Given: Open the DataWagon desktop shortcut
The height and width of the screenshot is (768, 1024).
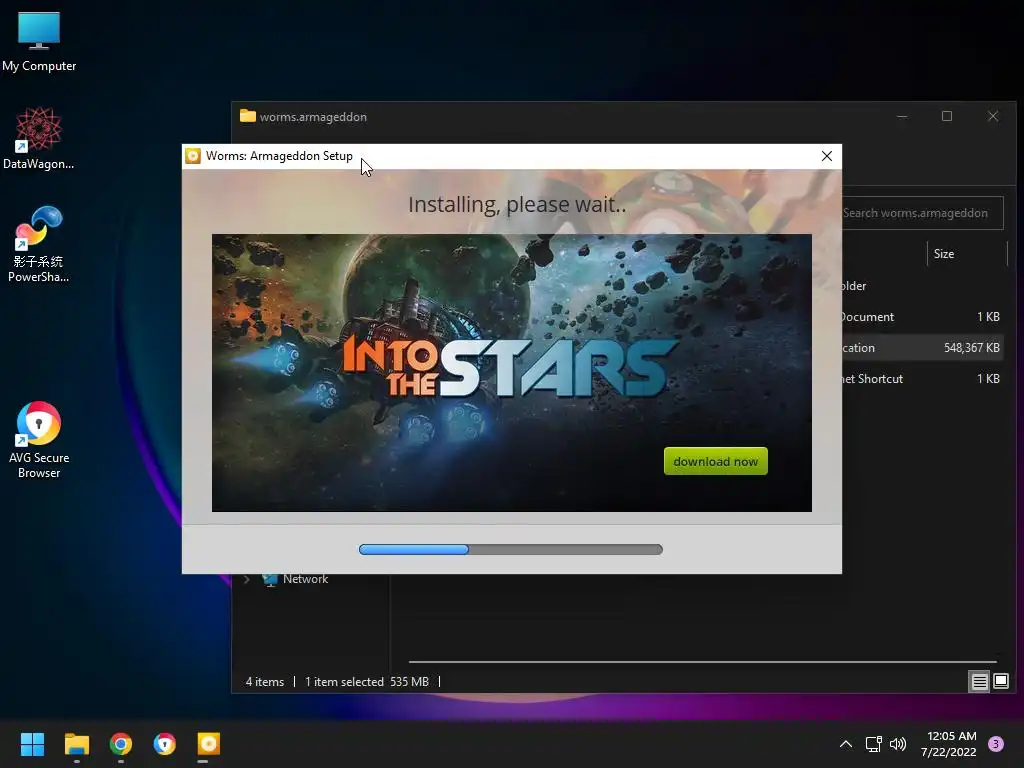Looking at the screenshot, I should [39, 138].
